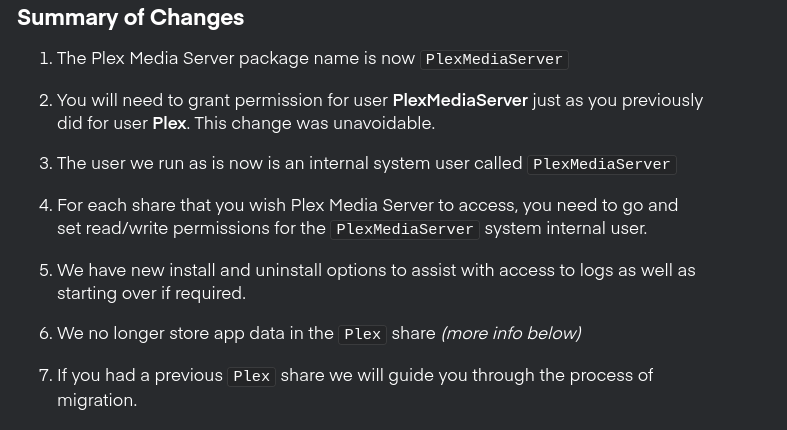This screenshot has width=787, height=430.
Task: Click the word 'migration.' in item 7
Action: 97,400
